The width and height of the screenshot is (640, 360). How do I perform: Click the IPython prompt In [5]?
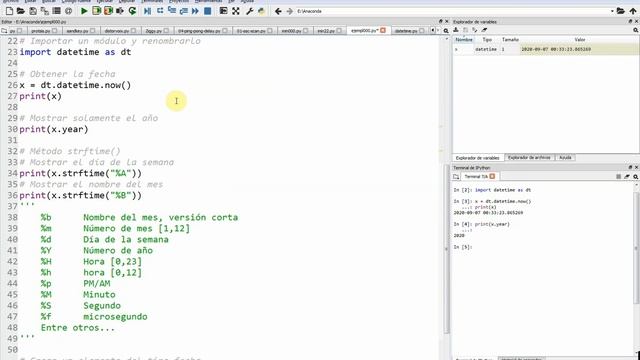463,247
